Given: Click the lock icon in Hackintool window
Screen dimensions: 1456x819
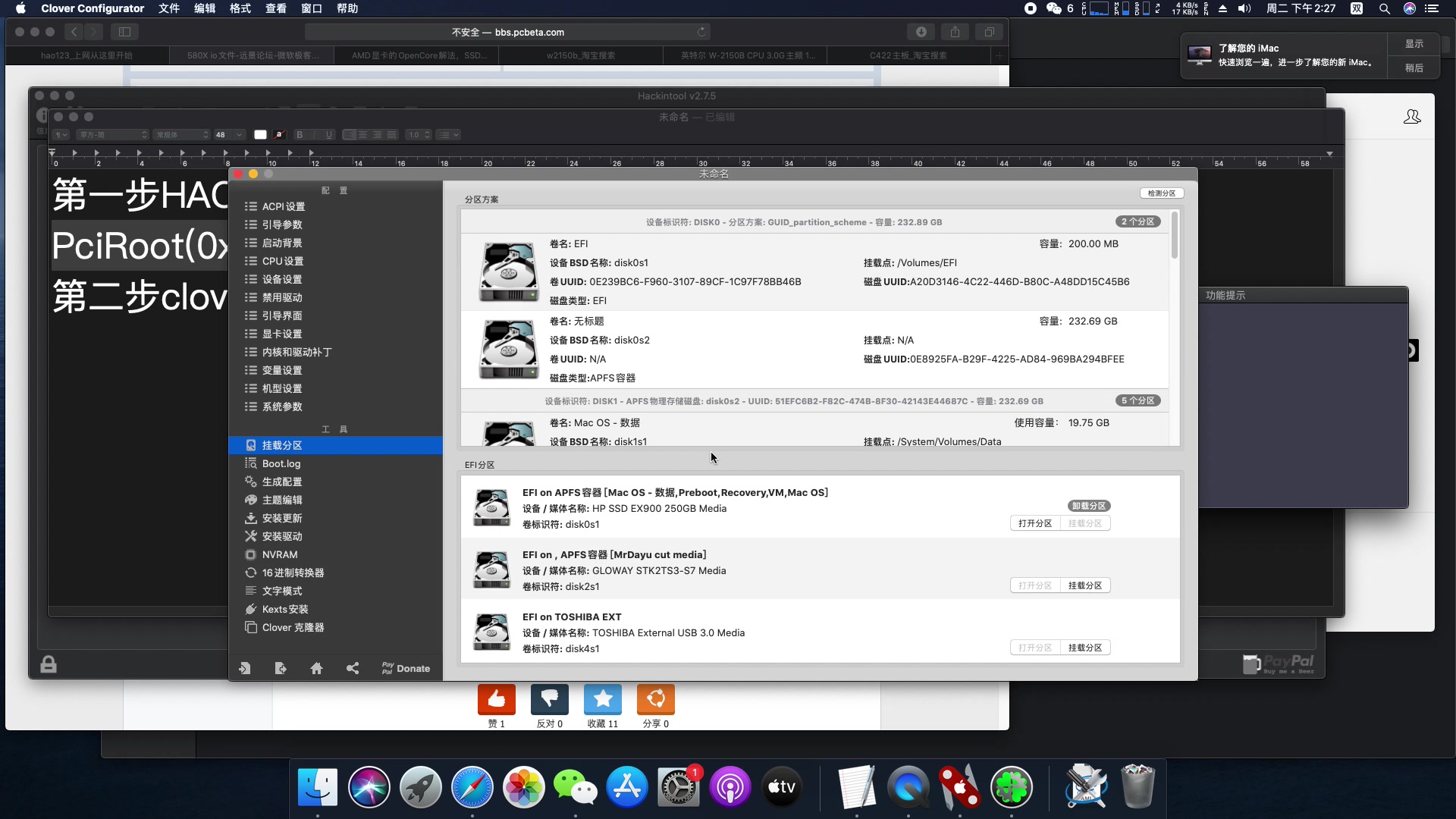Looking at the screenshot, I should click(x=49, y=664).
